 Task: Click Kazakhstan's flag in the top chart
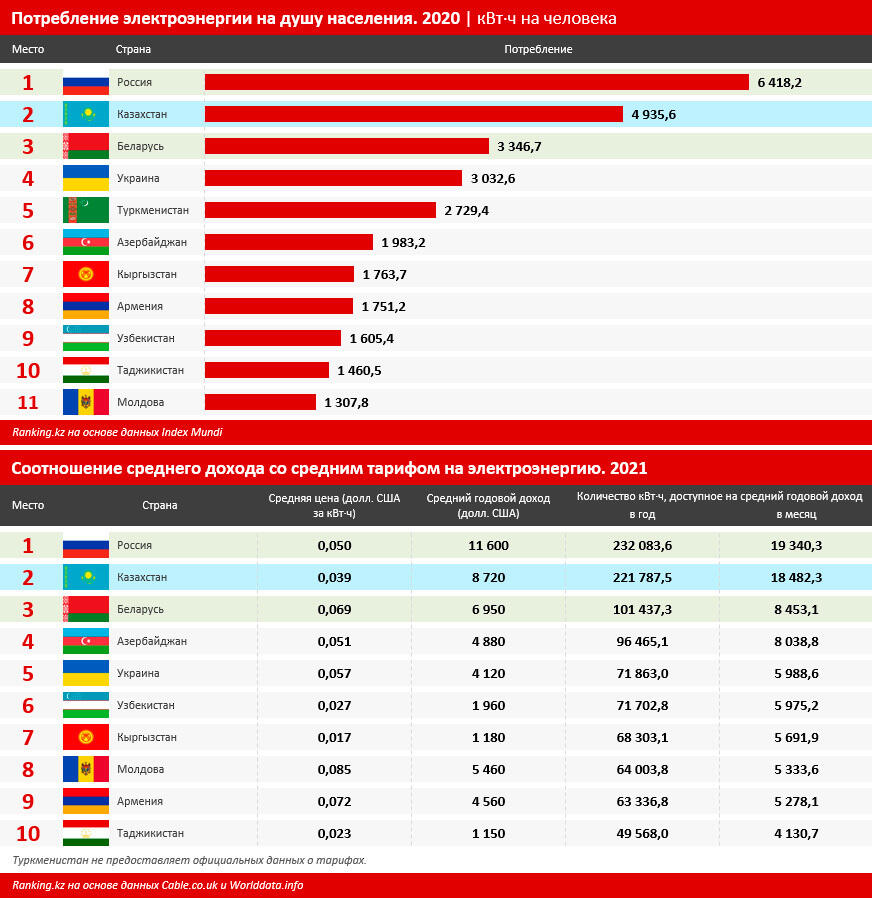click(x=86, y=114)
